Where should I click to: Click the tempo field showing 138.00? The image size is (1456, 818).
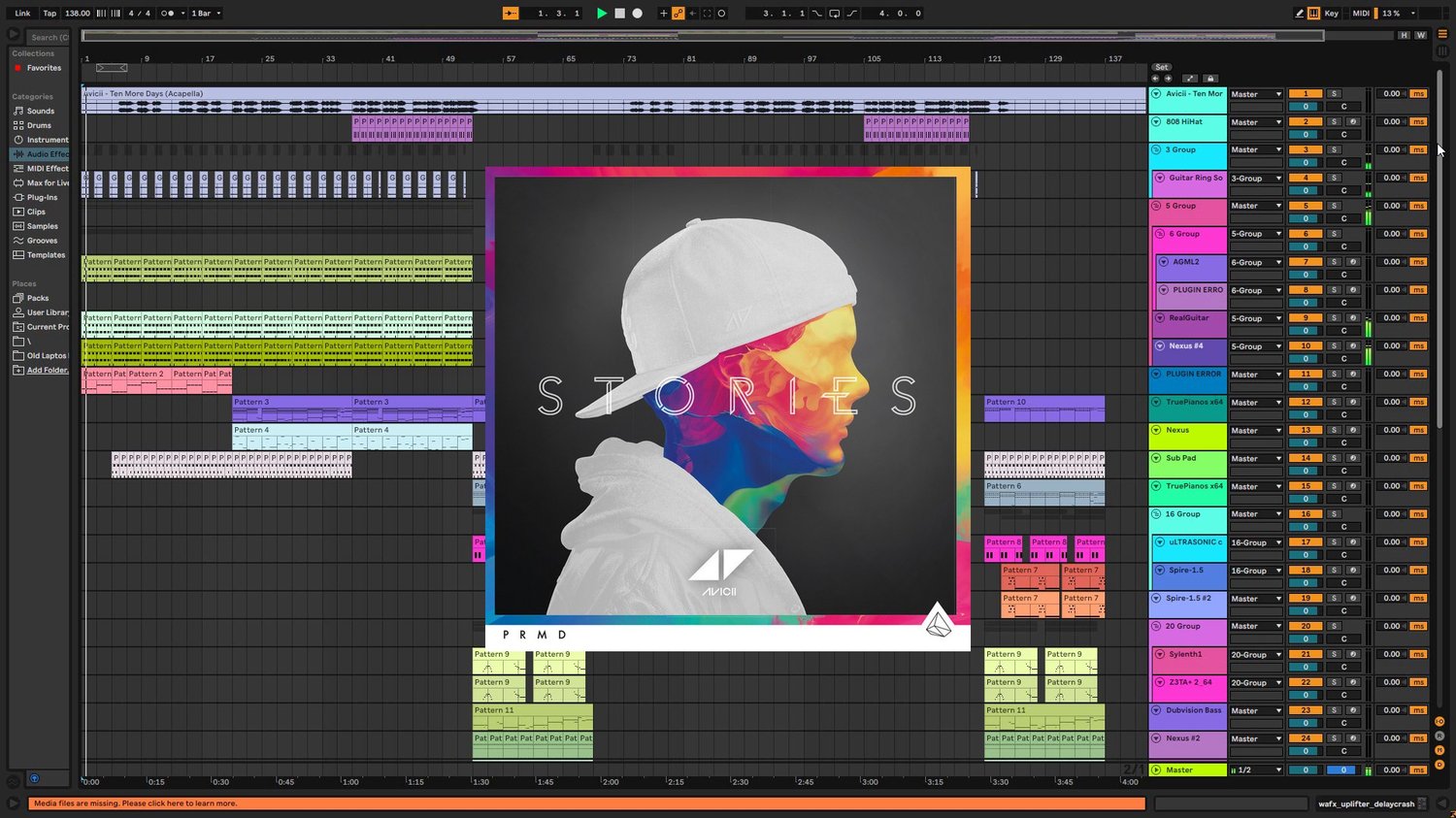click(x=78, y=14)
